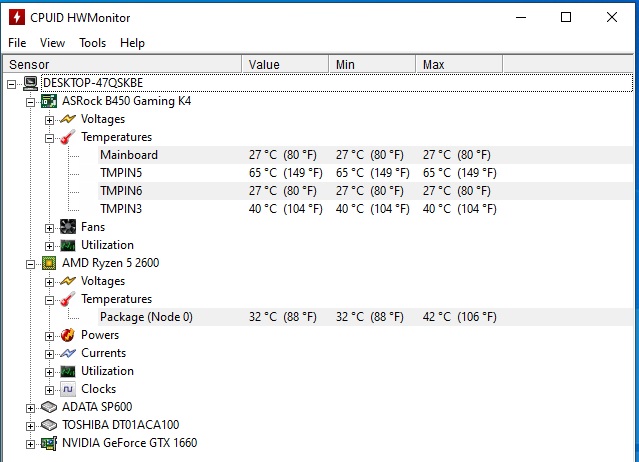
Task: Click the Currents wave icon
Action: click(68, 353)
